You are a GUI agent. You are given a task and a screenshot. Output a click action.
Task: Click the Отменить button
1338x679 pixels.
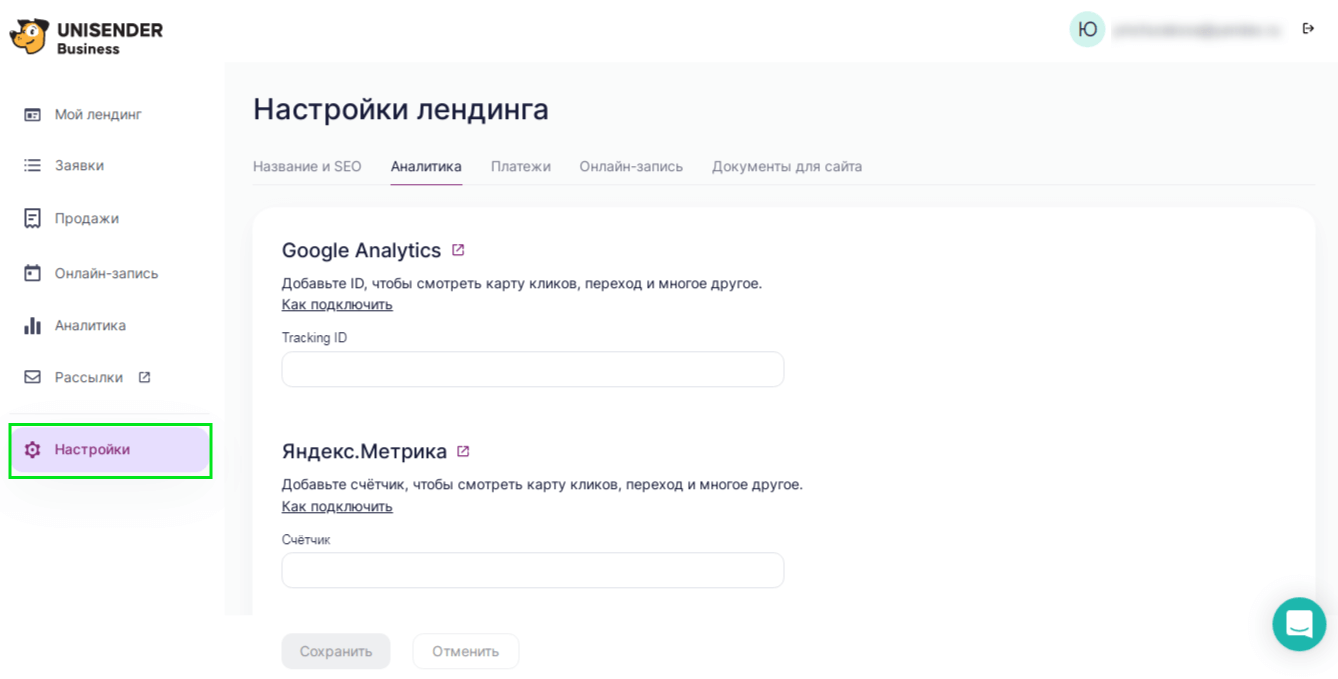tap(466, 651)
